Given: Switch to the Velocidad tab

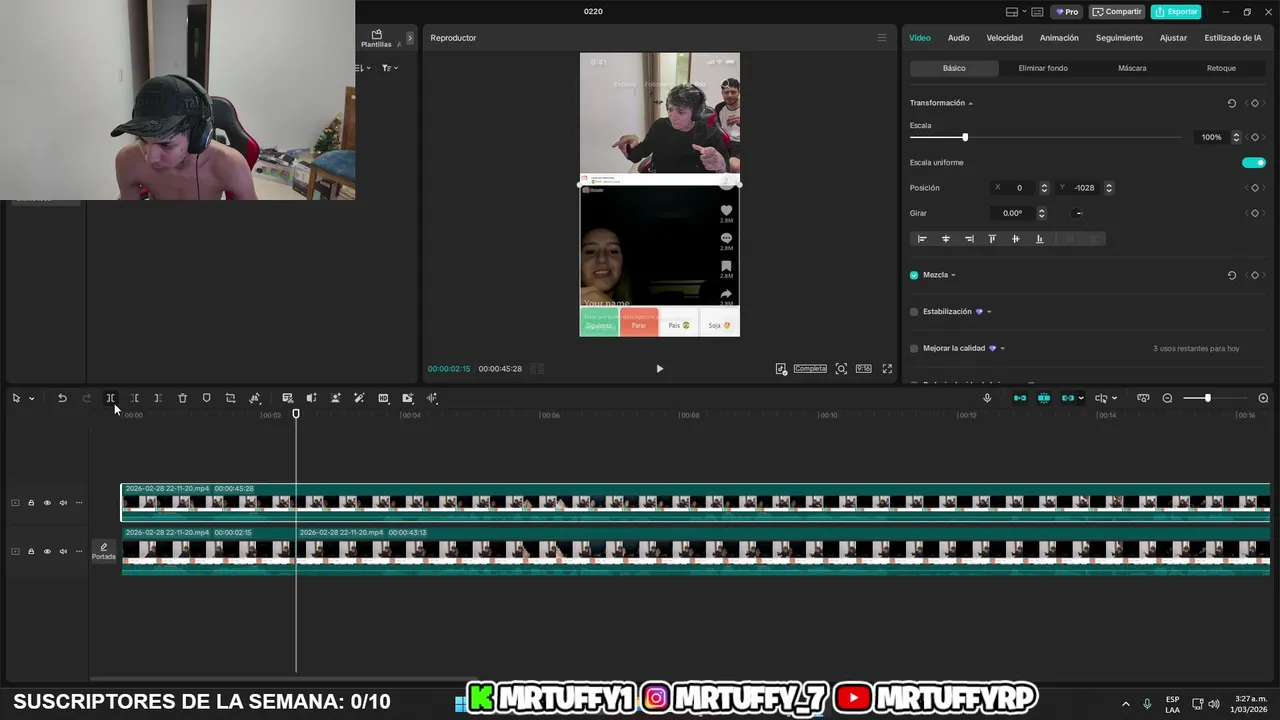Looking at the screenshot, I should click(1004, 38).
